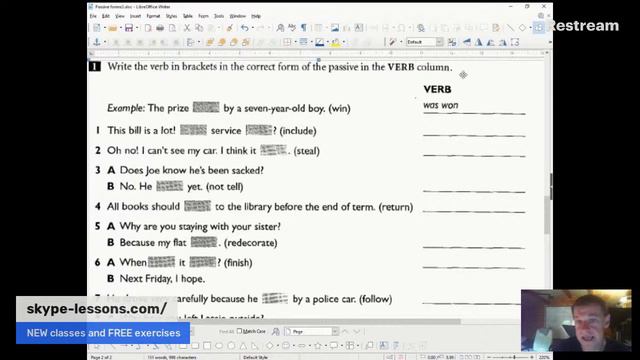Open the Edit menu
This screenshot has height=360, width=640.
pos(106,16)
